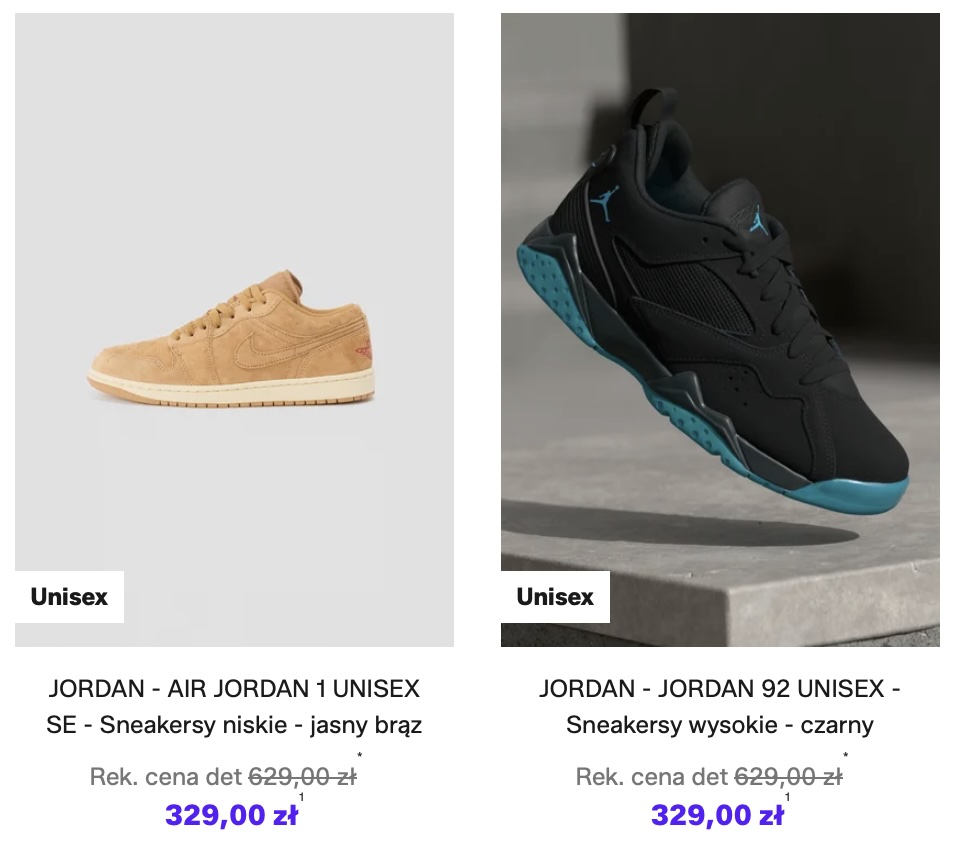Open the Air Jordan 1 Unisex SE title link
Image resolution: width=956 pixels, height=856 pixels.
234,707
